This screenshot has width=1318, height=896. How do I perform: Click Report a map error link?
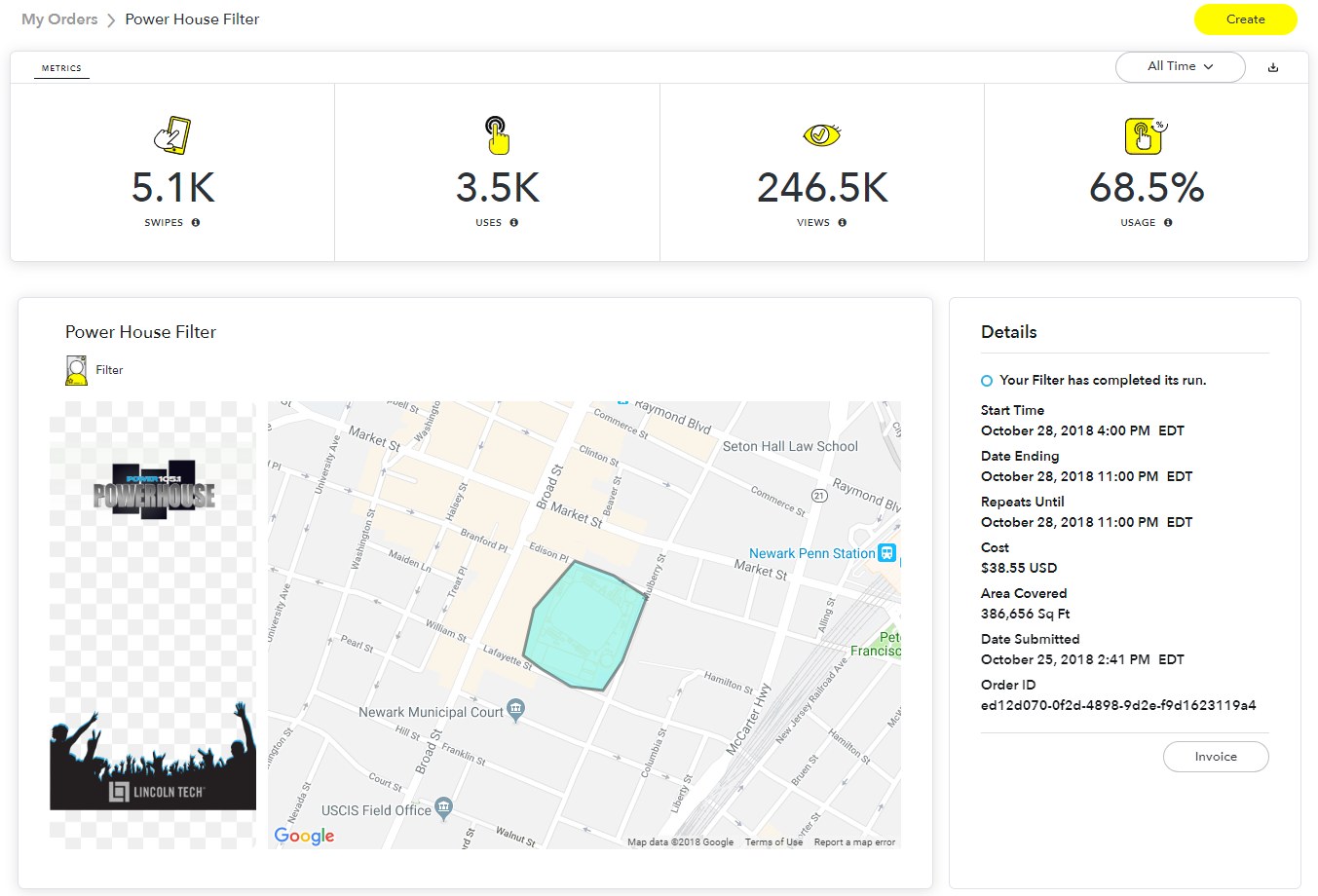(x=854, y=842)
